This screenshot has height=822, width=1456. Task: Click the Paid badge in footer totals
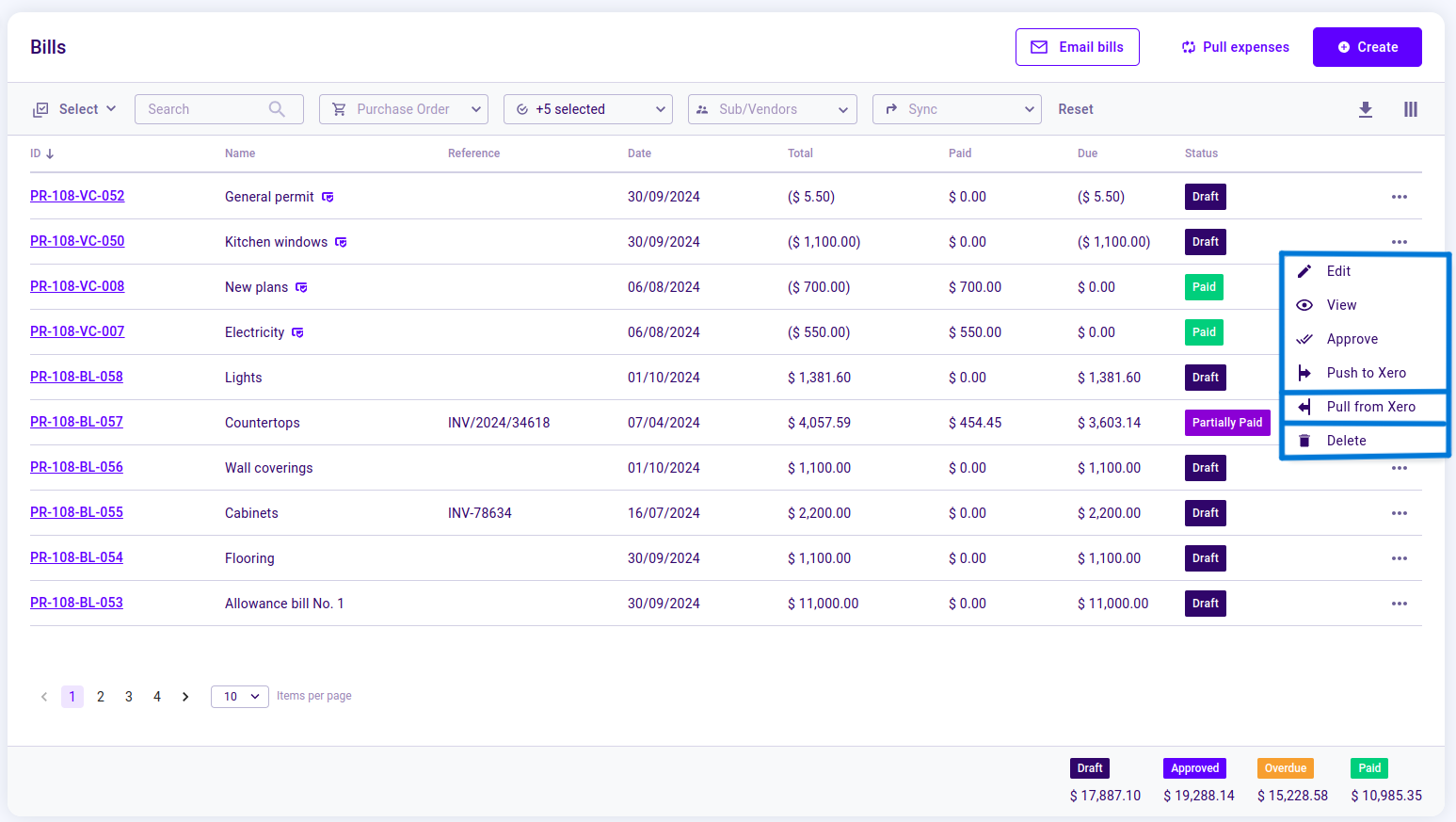[1369, 768]
